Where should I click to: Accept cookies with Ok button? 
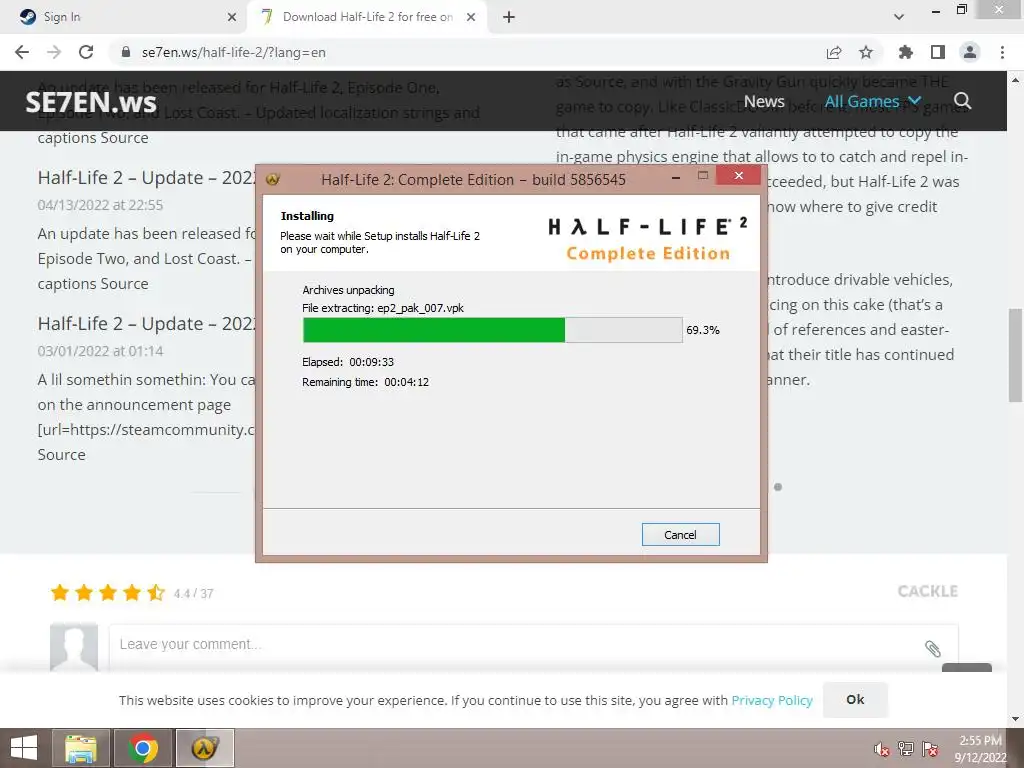click(x=855, y=699)
